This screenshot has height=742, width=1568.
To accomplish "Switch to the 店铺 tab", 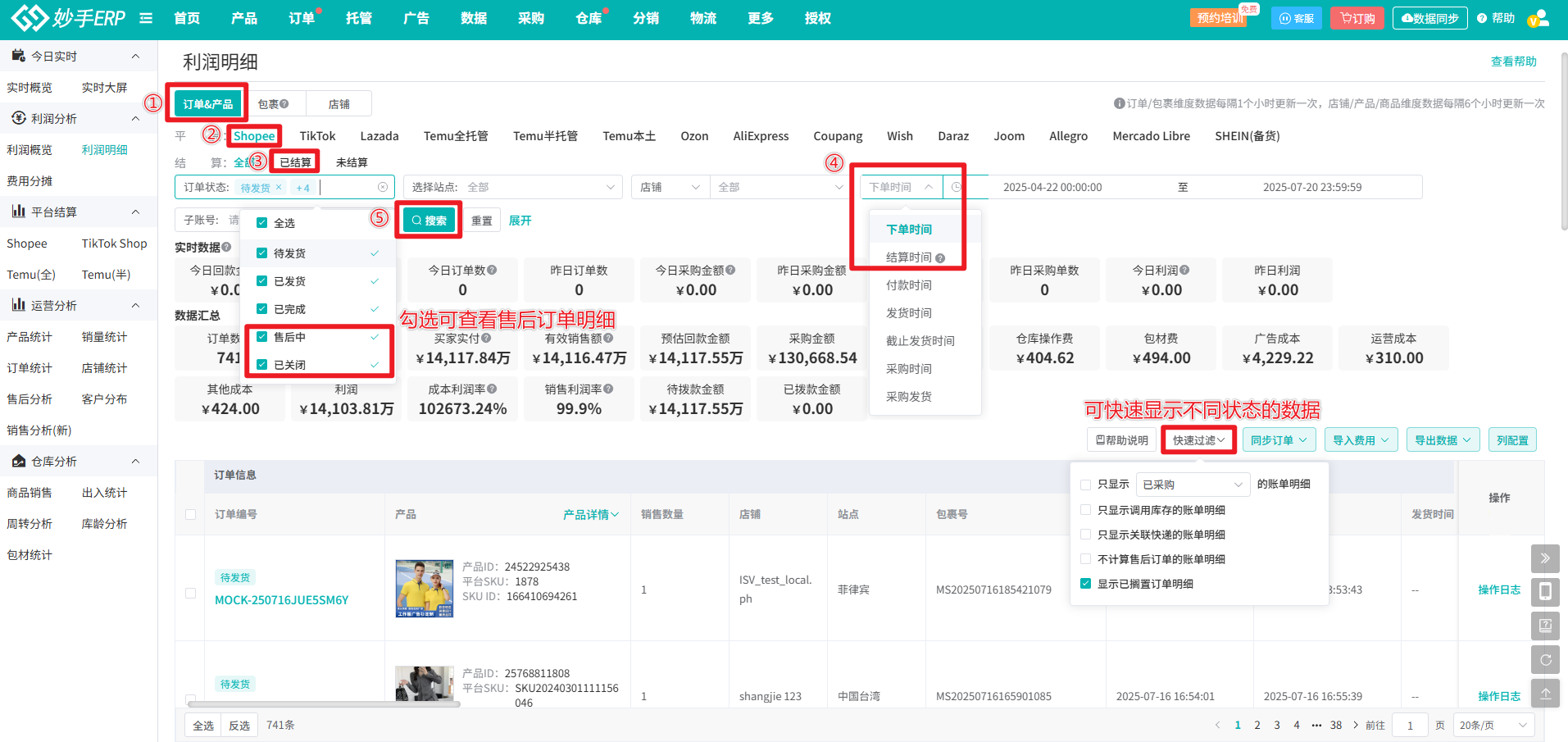I will coord(339,104).
